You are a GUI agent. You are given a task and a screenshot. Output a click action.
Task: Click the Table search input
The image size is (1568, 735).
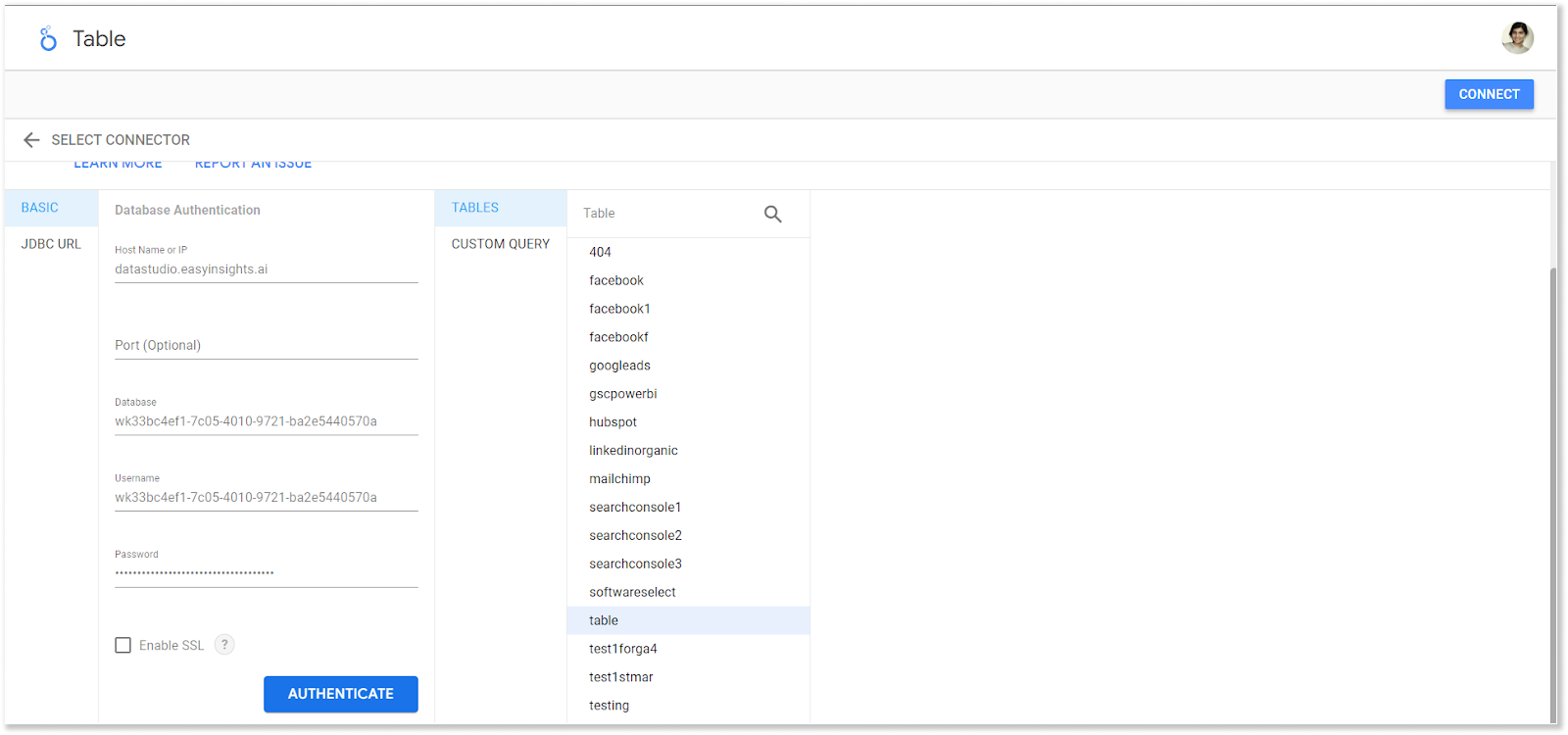tap(668, 214)
